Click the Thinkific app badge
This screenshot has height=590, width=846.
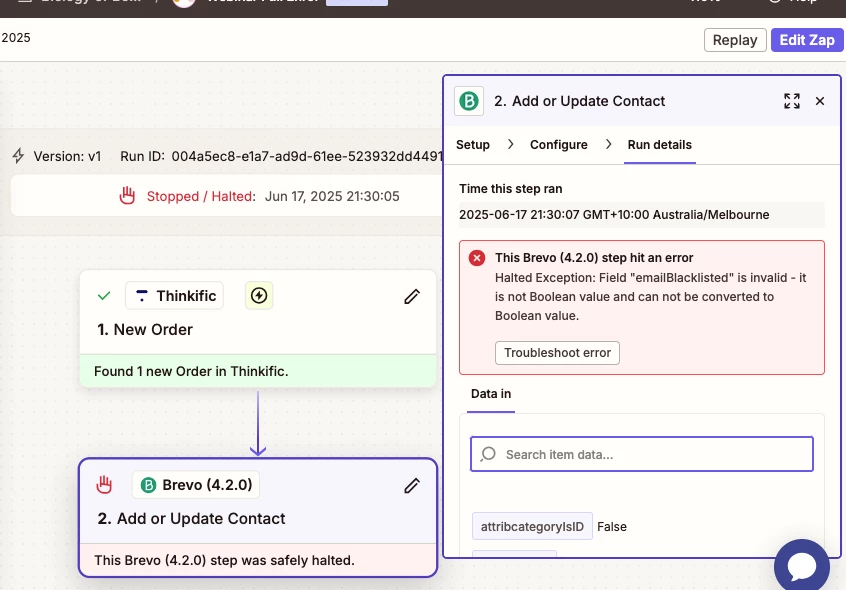(174, 296)
